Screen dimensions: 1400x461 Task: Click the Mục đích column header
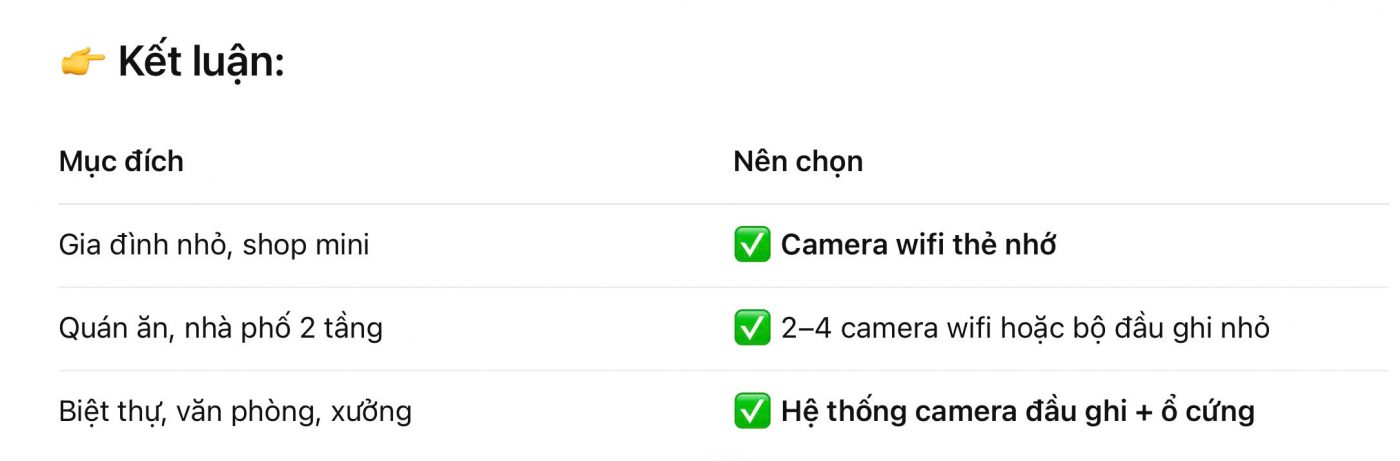(121, 161)
